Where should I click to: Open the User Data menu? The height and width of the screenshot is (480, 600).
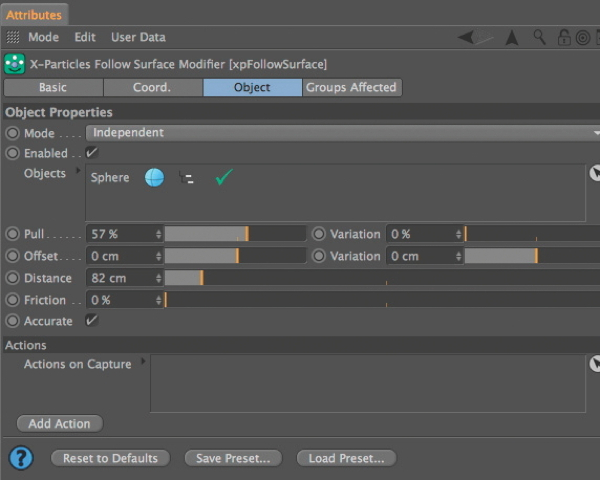pyautogui.click(x=138, y=37)
